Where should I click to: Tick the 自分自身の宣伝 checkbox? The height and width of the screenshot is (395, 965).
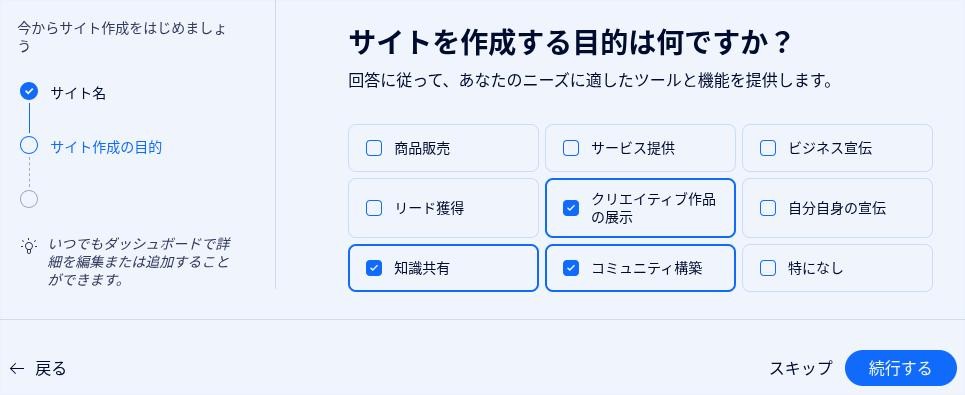point(767,208)
